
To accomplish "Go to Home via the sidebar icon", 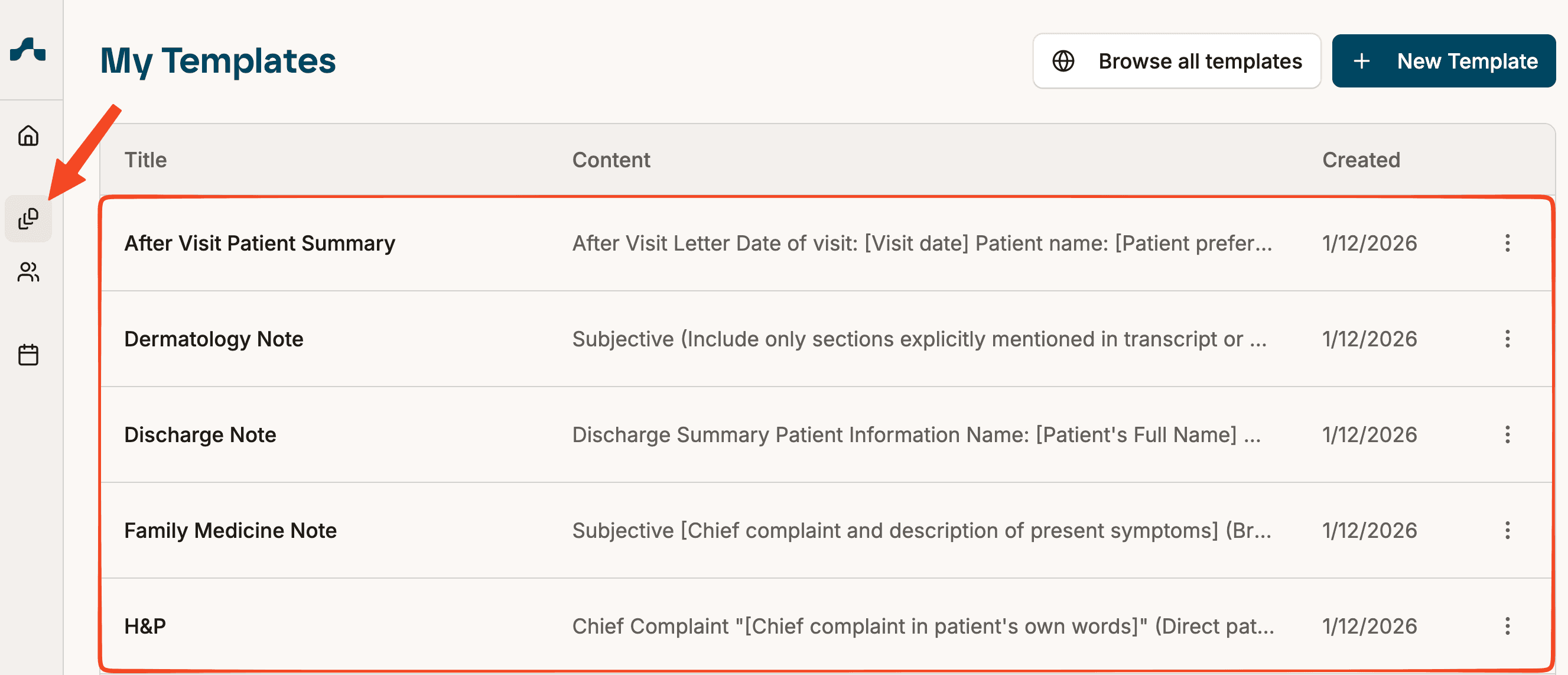I will [28, 135].
